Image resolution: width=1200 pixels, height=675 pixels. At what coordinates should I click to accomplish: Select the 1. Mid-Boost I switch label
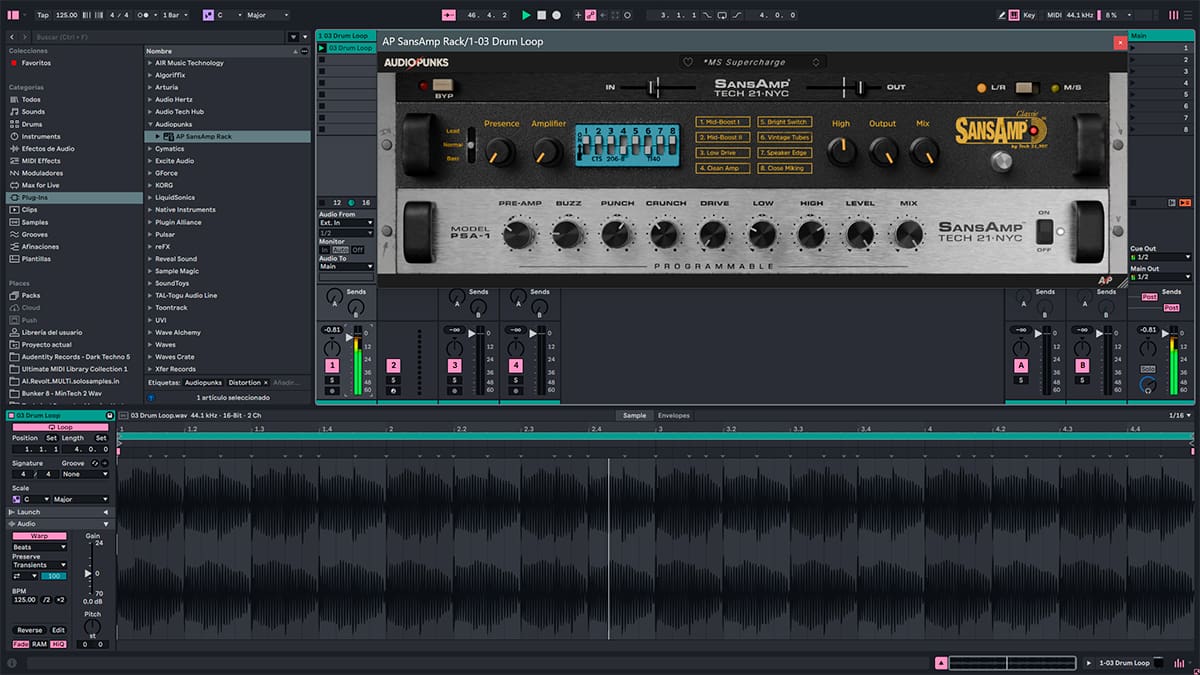tap(723, 122)
